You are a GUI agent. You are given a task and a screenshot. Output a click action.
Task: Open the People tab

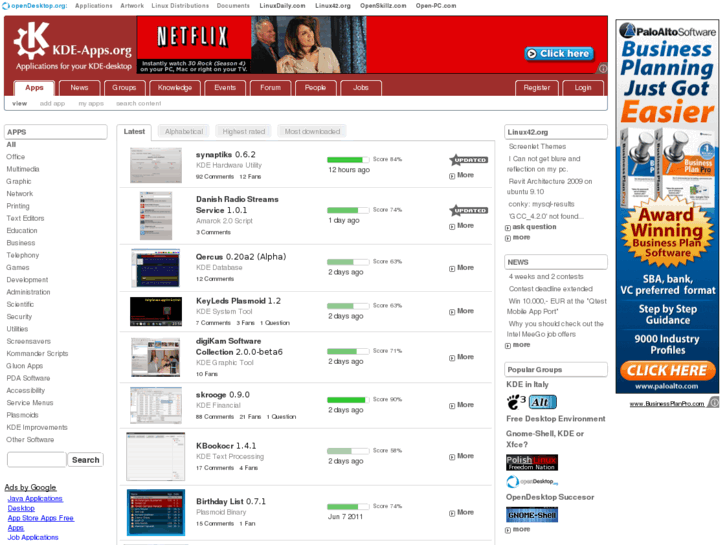coord(315,88)
